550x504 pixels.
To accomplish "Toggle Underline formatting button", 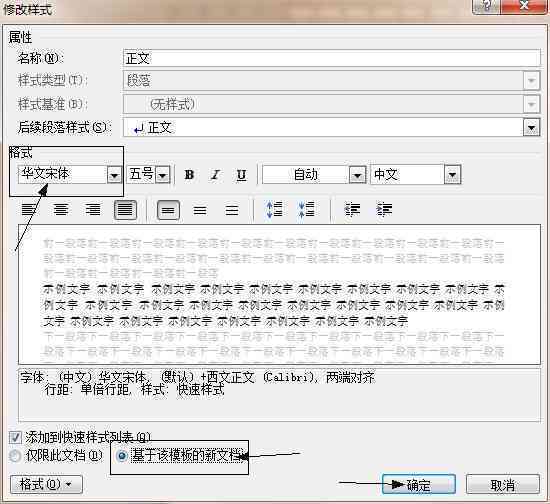I will pos(241,175).
